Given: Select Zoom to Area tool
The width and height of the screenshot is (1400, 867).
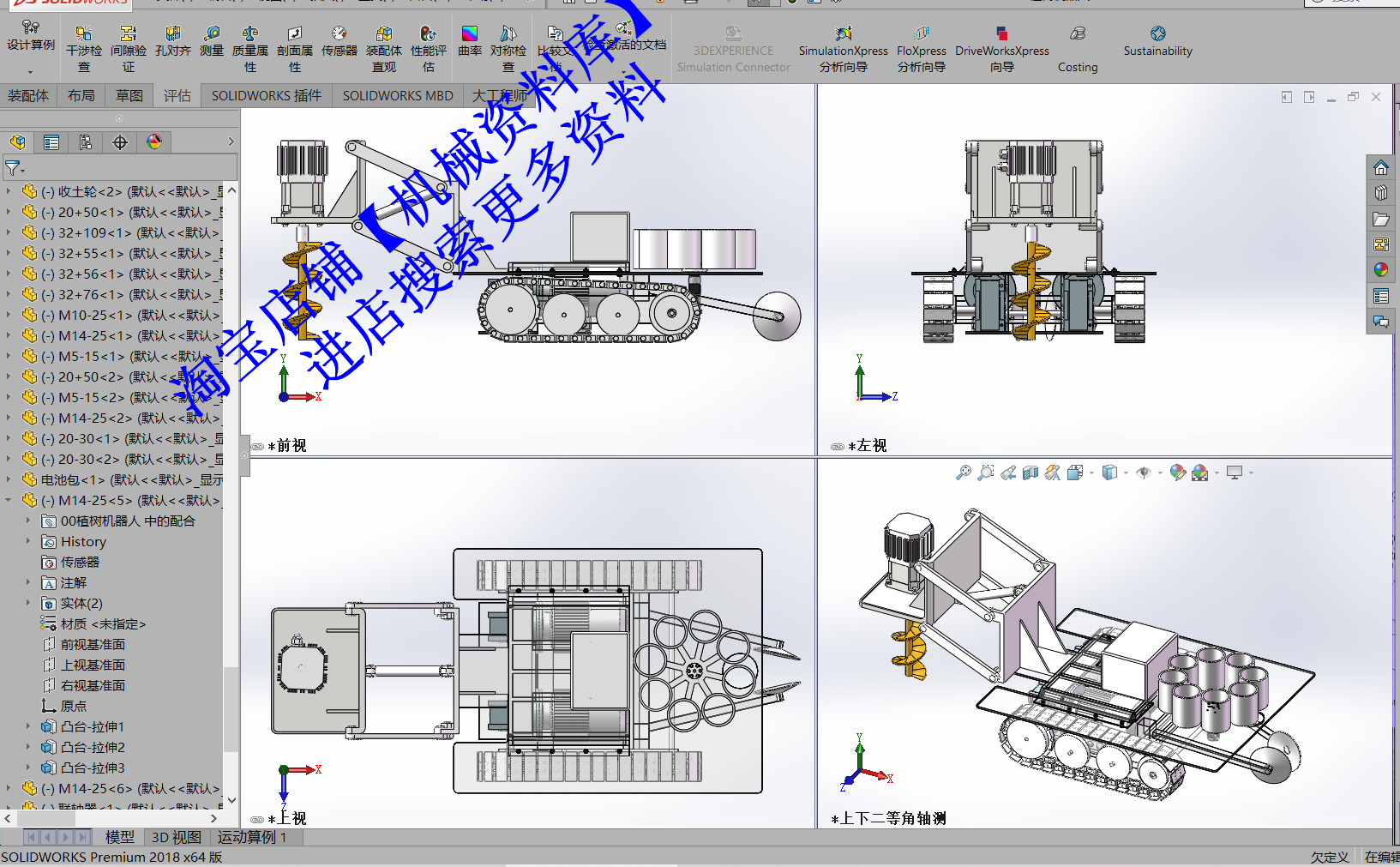Looking at the screenshot, I should [x=986, y=473].
